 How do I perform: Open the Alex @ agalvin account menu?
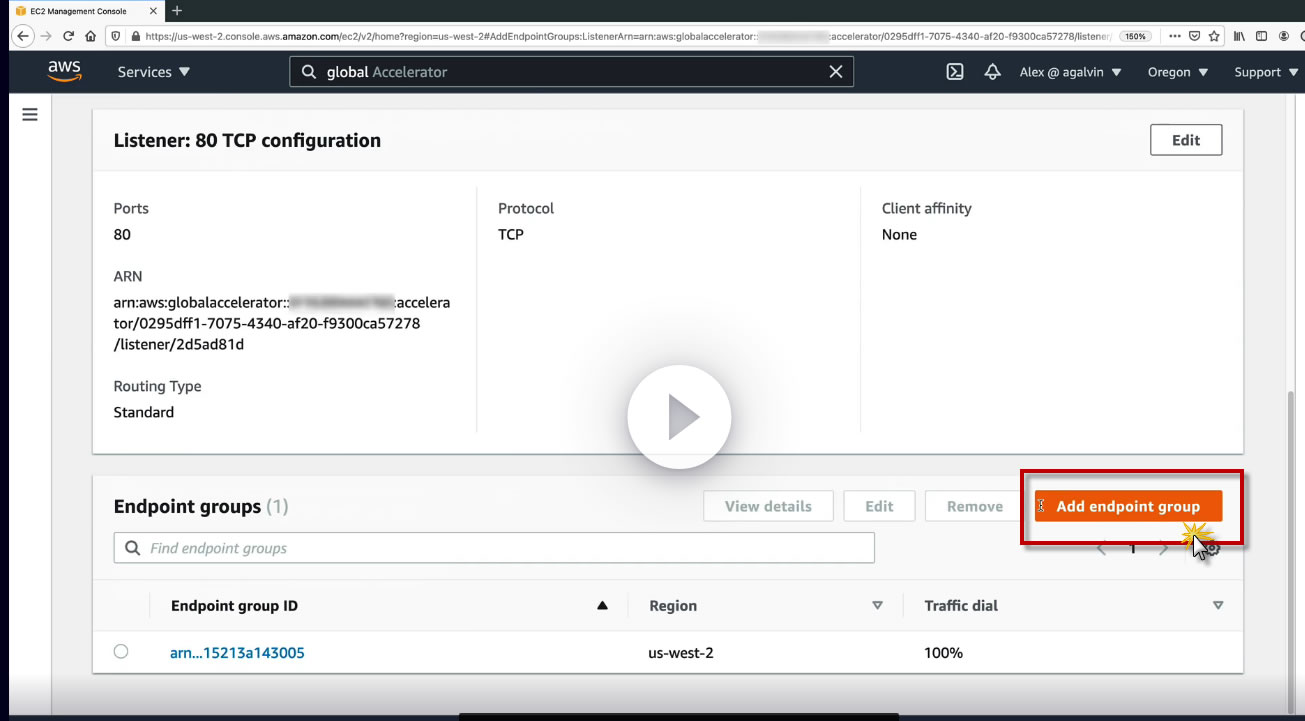(x=1070, y=72)
